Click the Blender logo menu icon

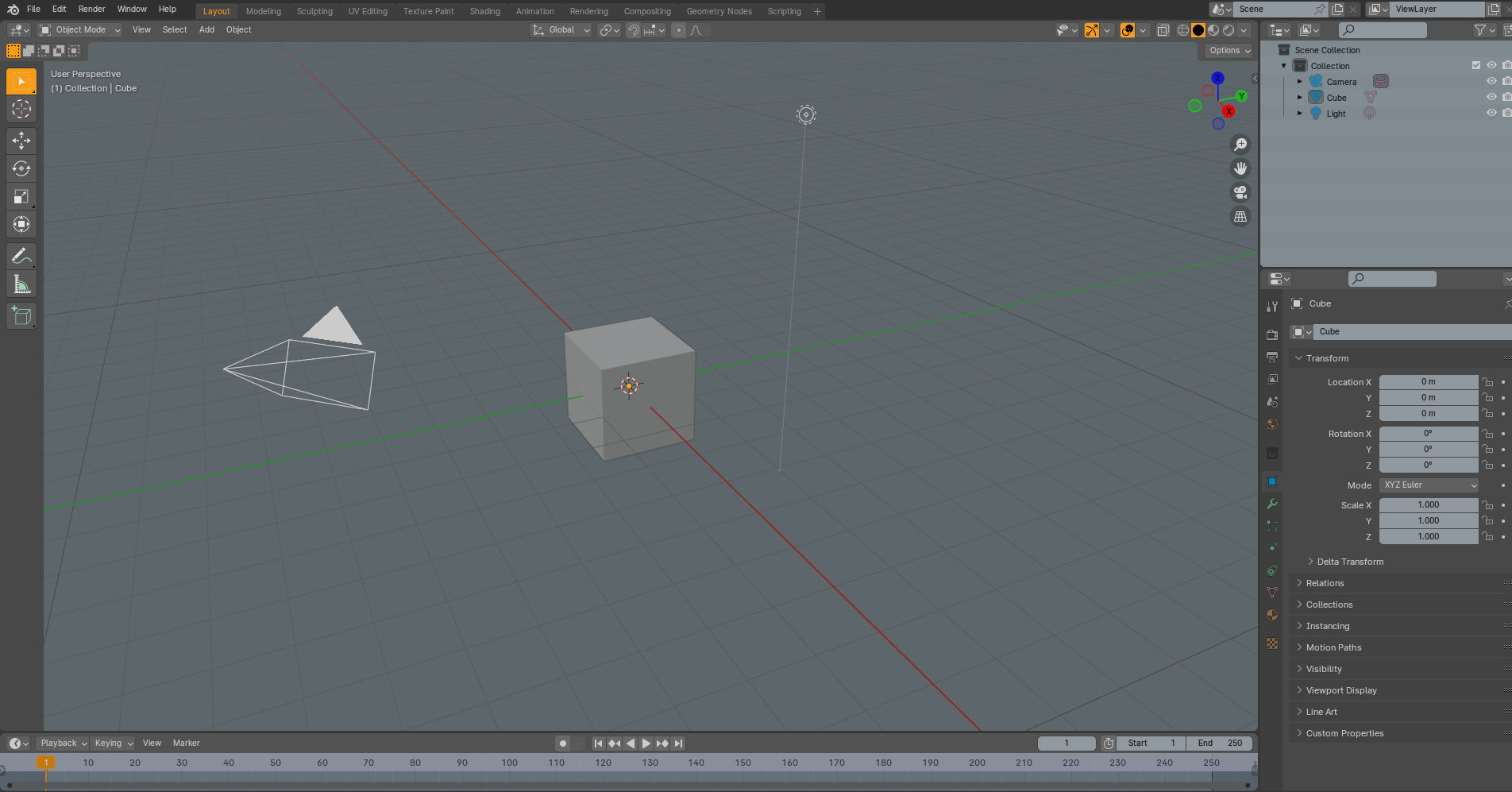(13, 10)
